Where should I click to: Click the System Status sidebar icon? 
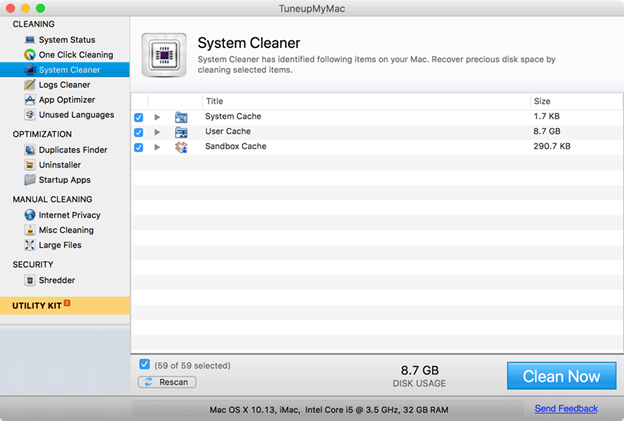pos(30,40)
